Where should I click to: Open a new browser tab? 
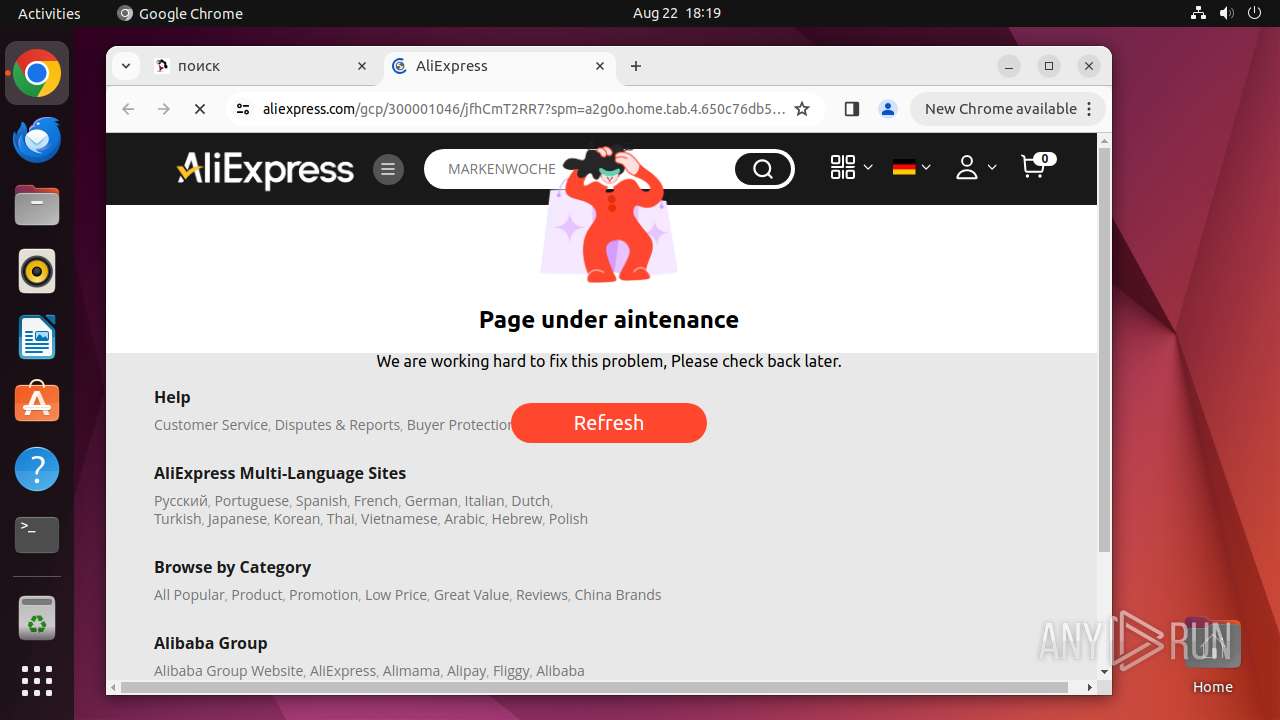pyautogui.click(x=636, y=66)
